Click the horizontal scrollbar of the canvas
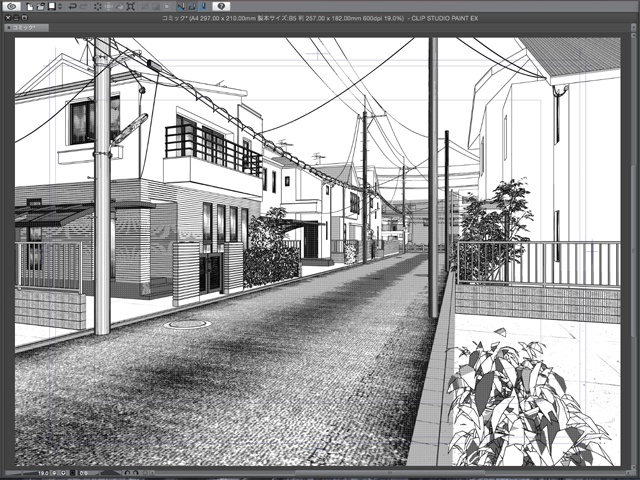 (x=392, y=473)
